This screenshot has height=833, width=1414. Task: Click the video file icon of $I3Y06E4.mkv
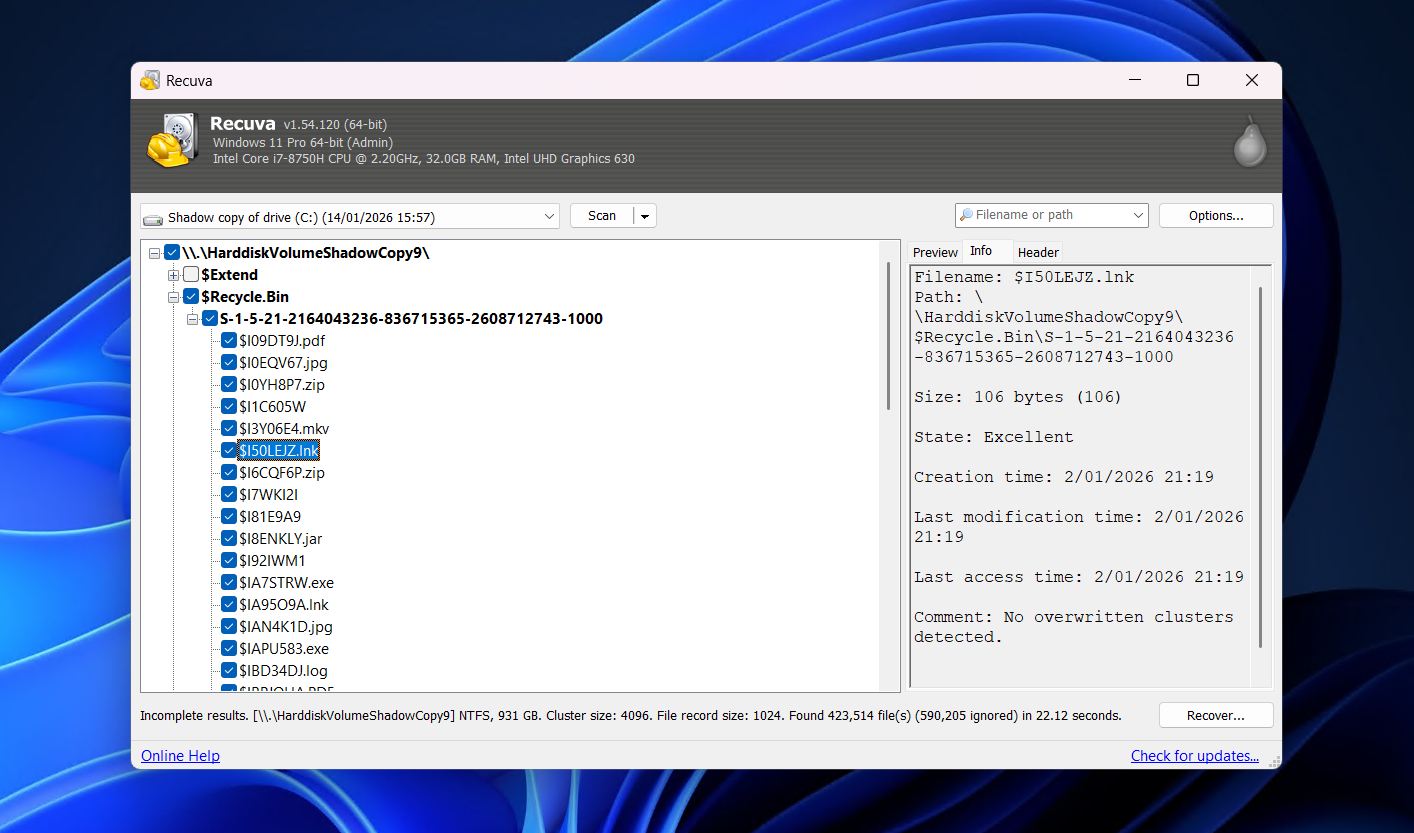pos(229,428)
